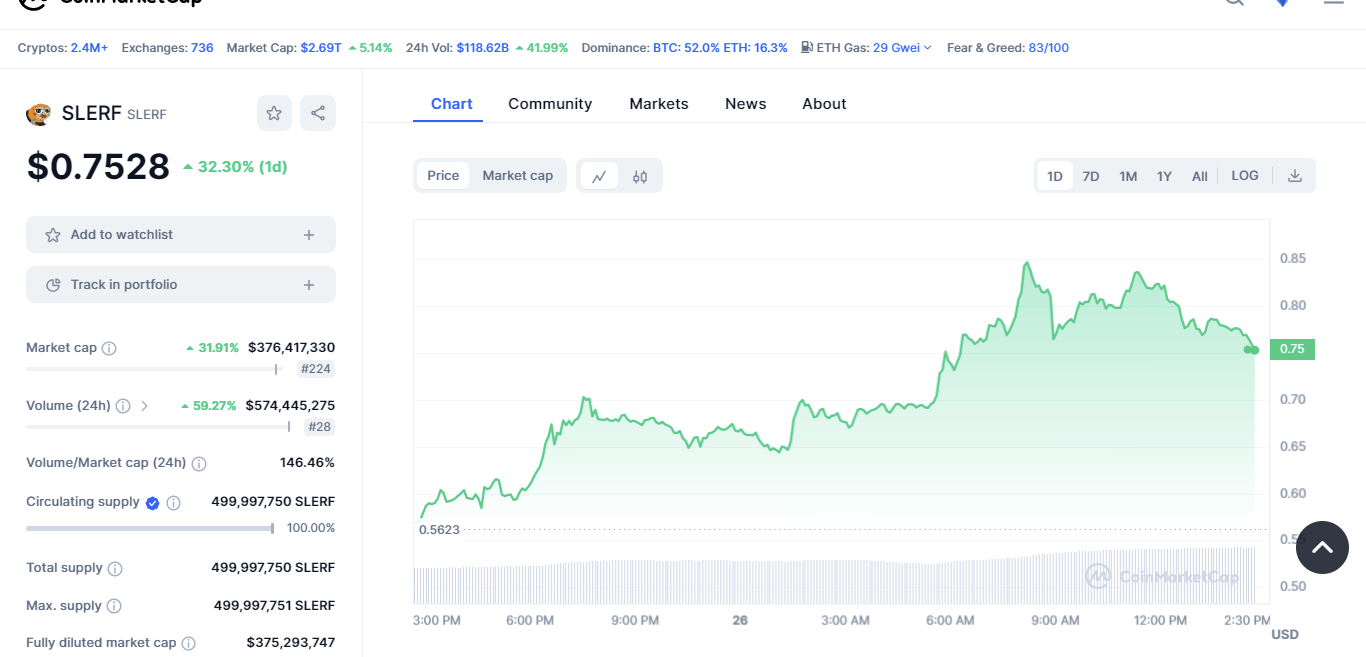Image resolution: width=1366 pixels, height=657 pixels.
Task: Toggle Market cap chart mode
Action: [518, 176]
